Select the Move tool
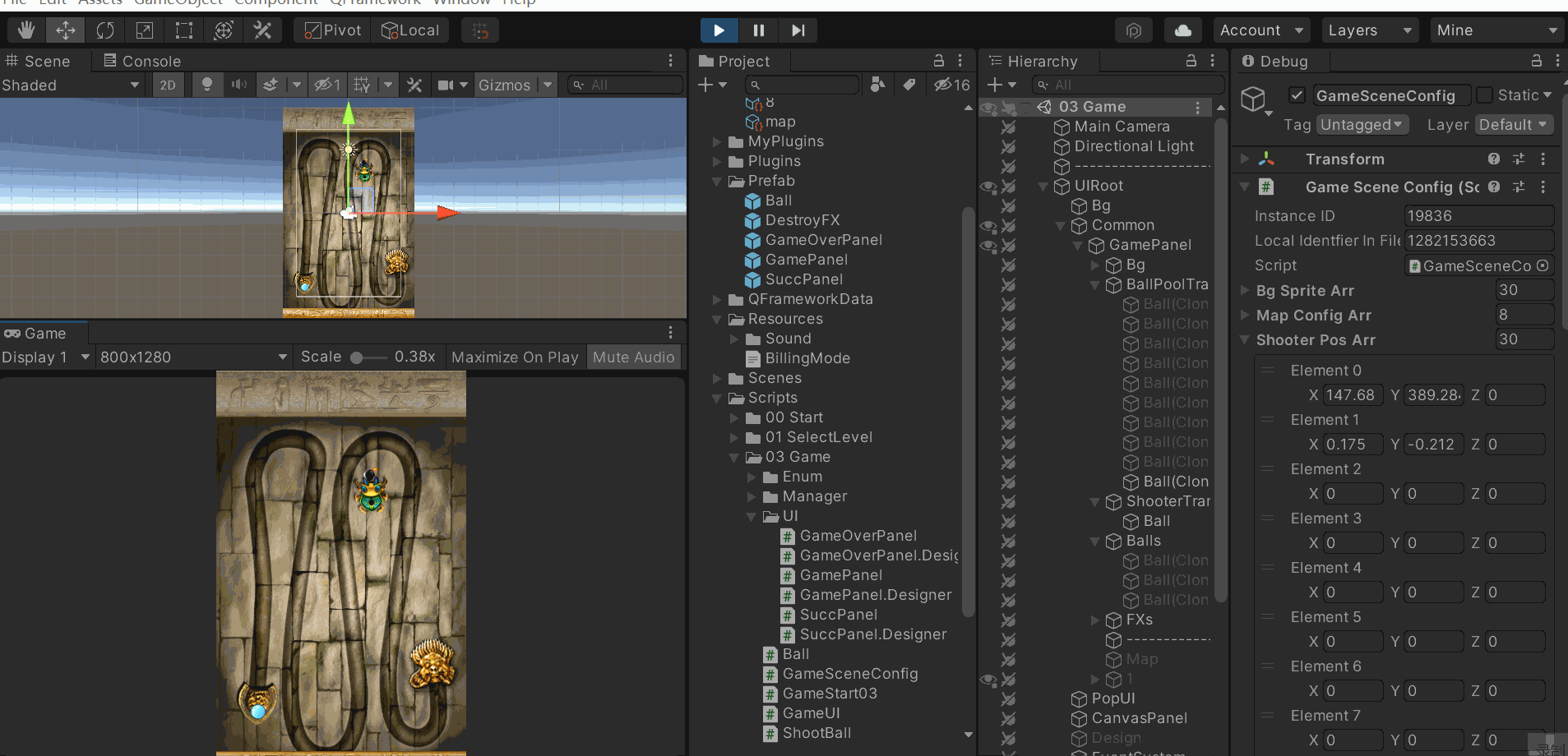1568x756 pixels. [66, 30]
